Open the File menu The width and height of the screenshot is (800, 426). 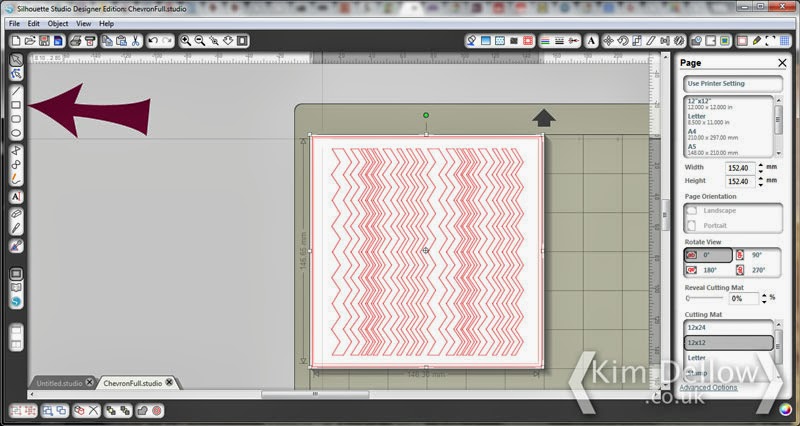tap(14, 23)
